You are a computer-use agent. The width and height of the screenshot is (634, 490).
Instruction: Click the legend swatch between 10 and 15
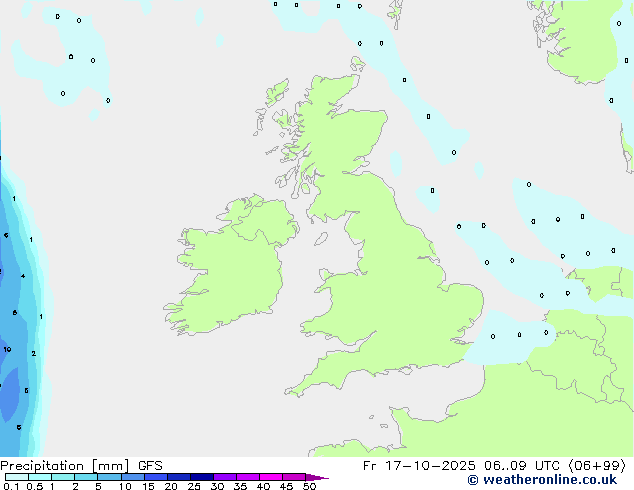click(133, 477)
